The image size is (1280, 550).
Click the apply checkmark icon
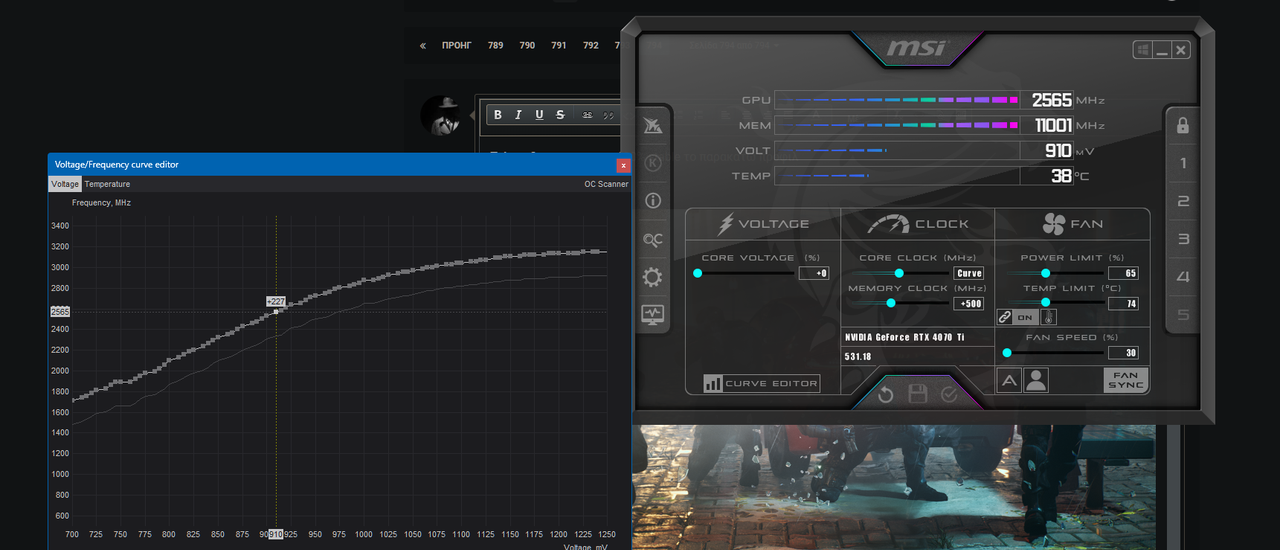point(949,395)
